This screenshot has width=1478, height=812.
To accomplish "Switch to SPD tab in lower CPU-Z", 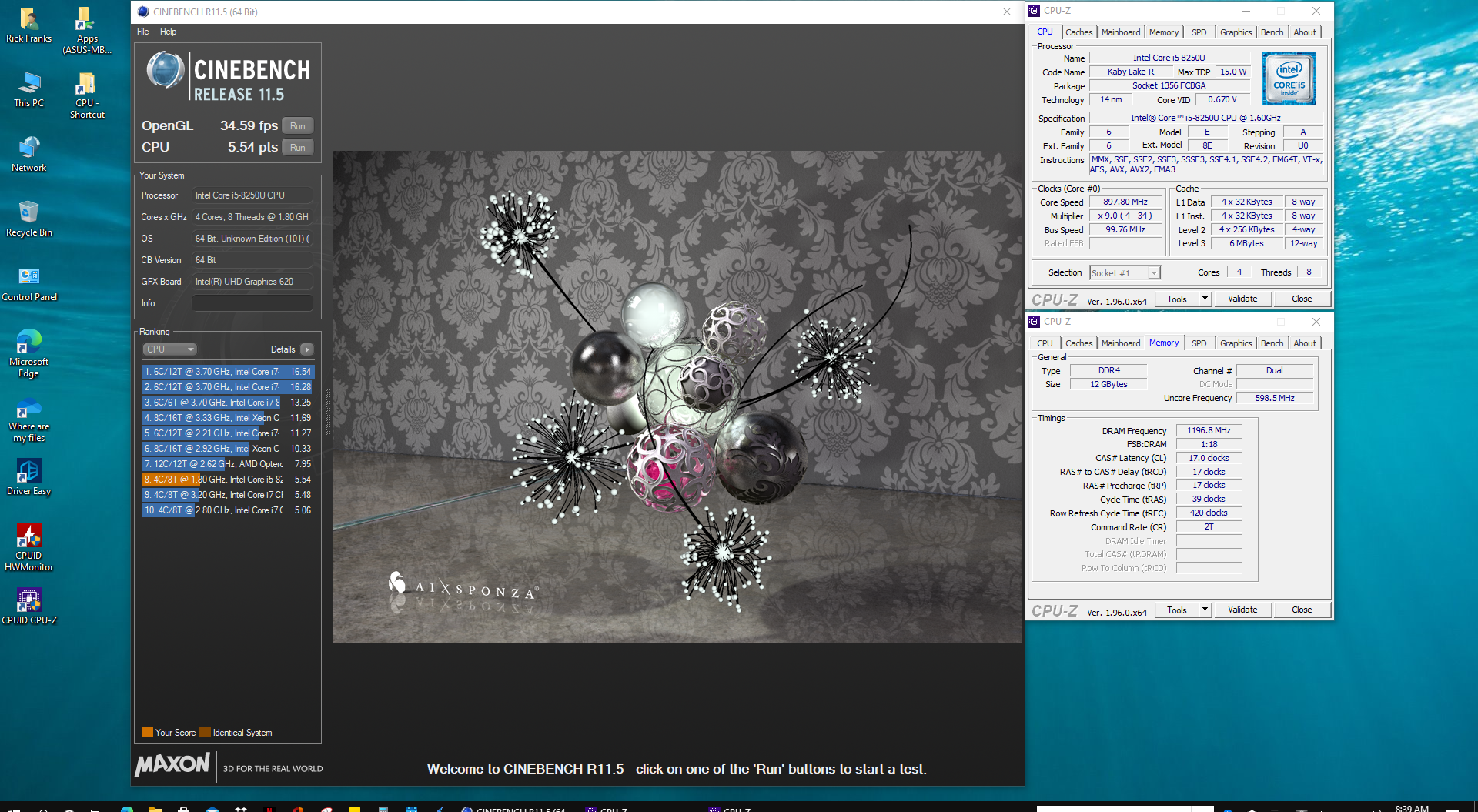I will (x=1199, y=343).
